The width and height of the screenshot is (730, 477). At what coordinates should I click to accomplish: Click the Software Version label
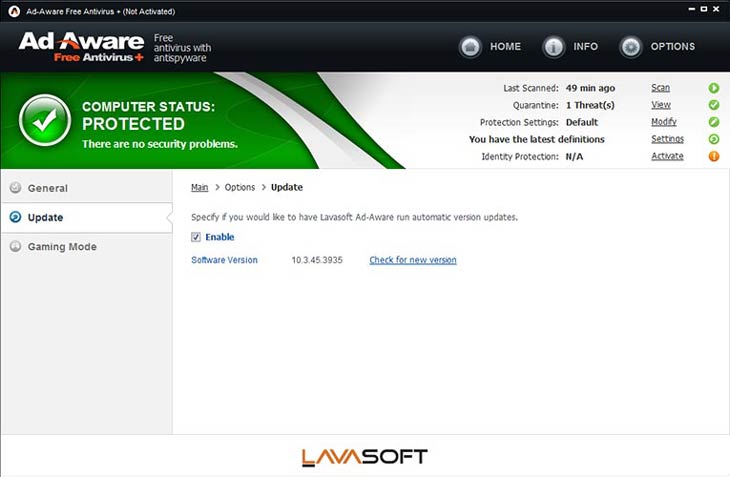click(x=224, y=260)
